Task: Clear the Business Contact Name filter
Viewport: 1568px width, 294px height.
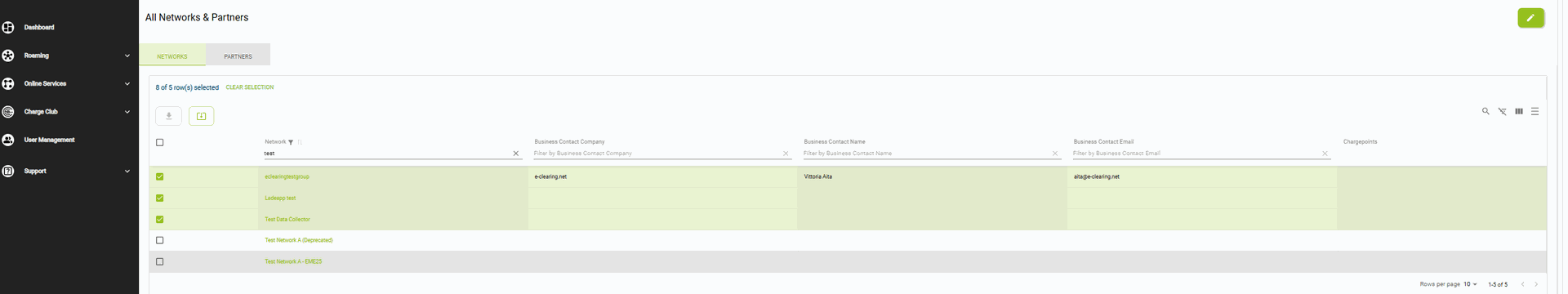Action: 1055,154
